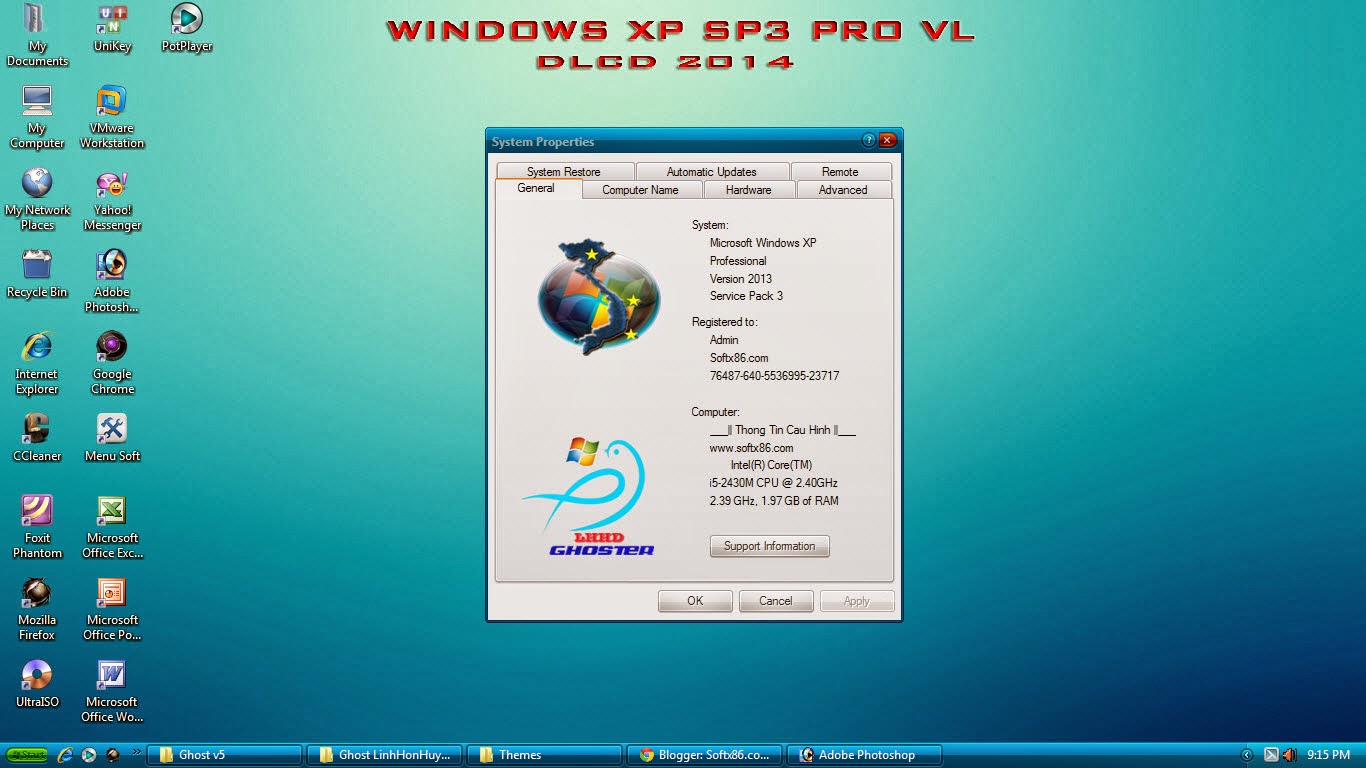Launch Yahoo! Messenger shortcut

112,199
